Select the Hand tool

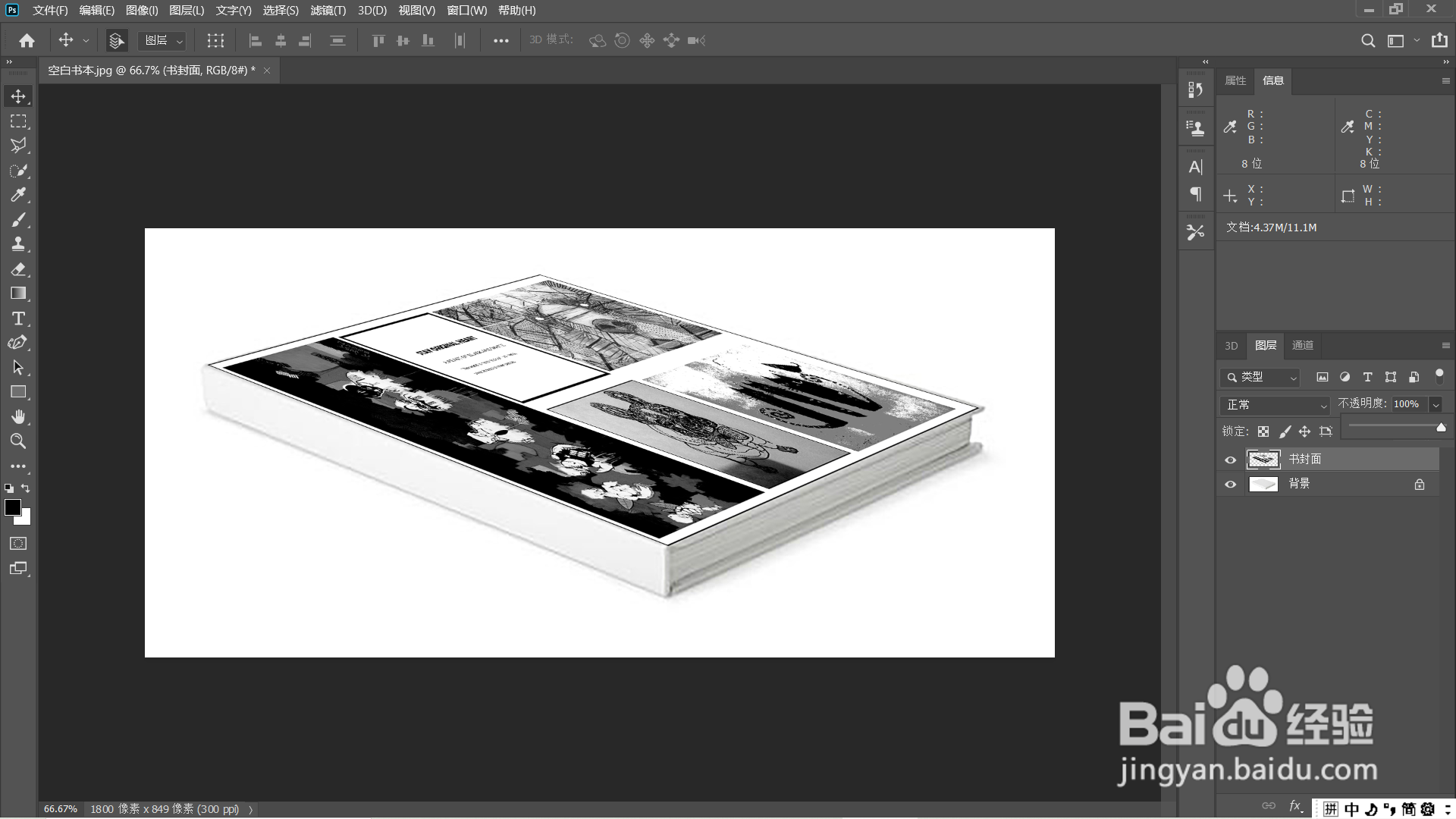(x=18, y=417)
